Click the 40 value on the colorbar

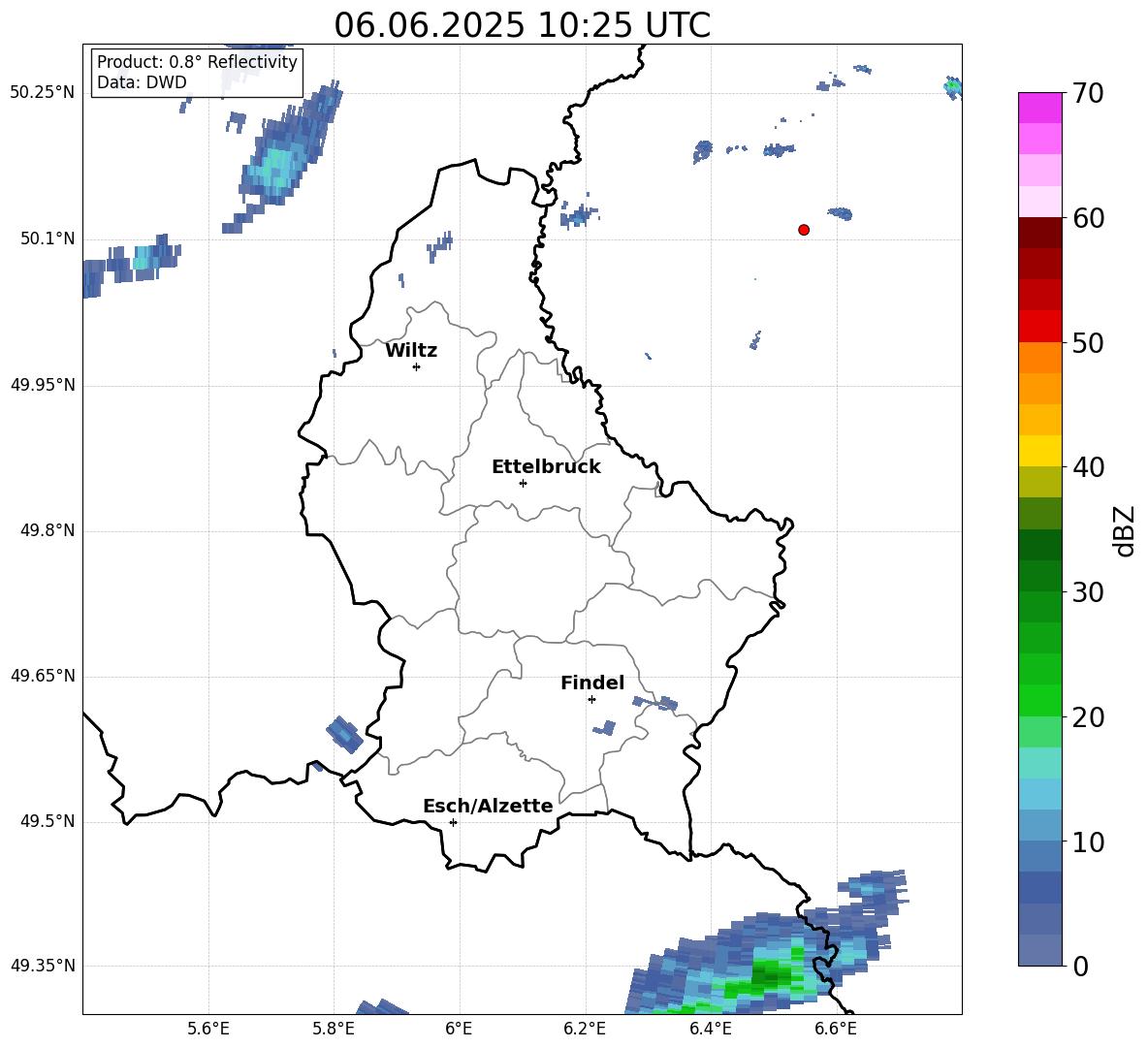click(x=1089, y=467)
